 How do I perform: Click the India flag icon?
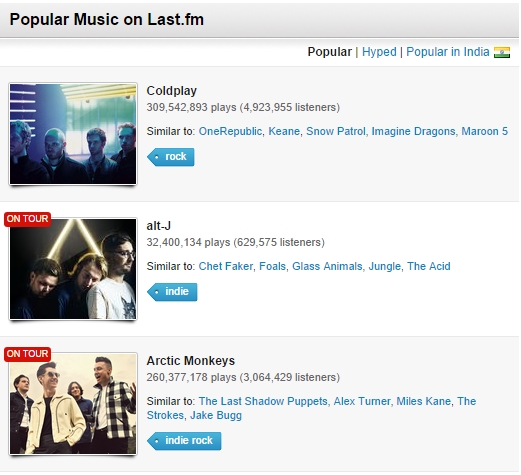[502, 52]
